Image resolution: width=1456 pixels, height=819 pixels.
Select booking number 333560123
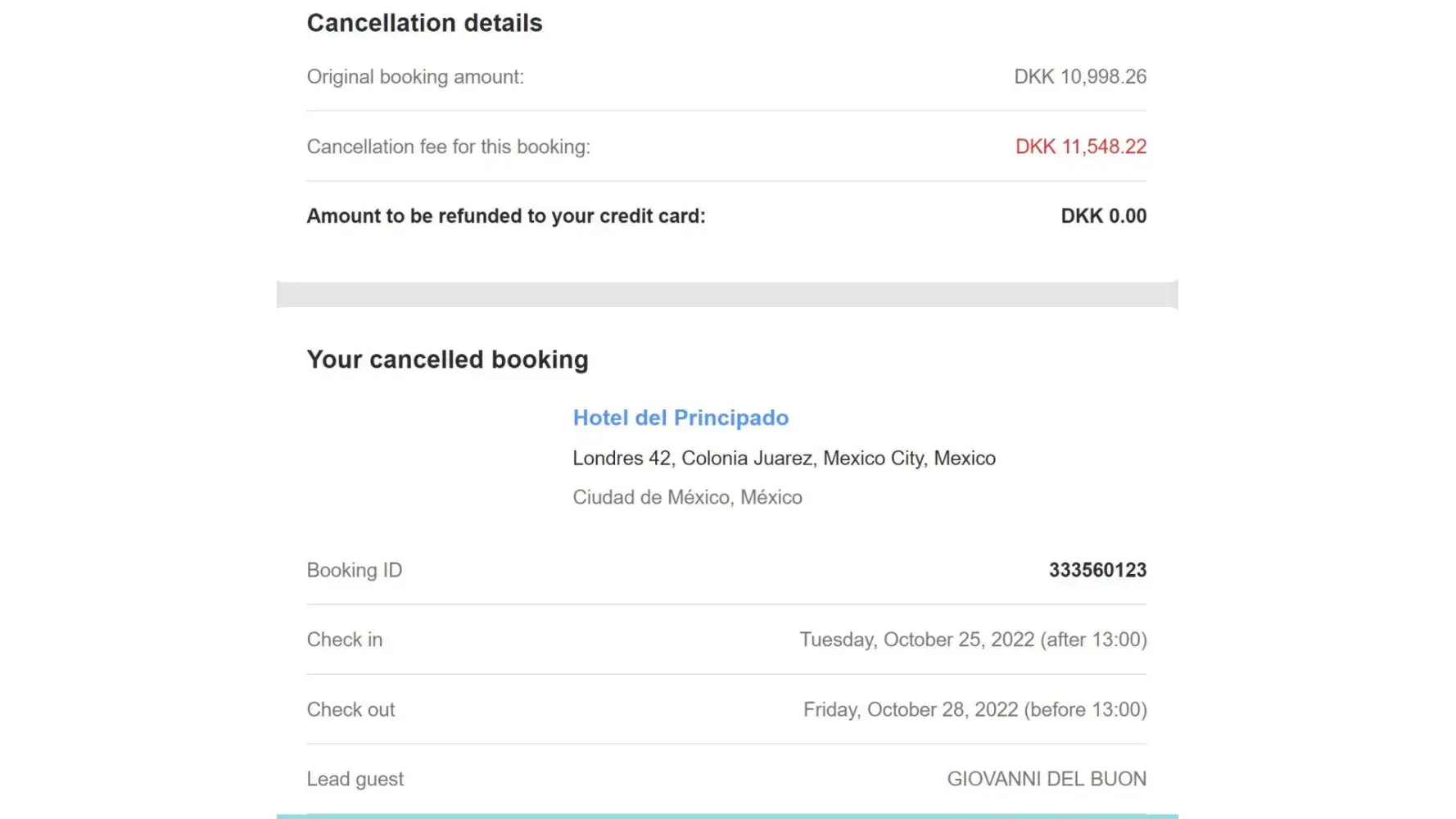click(1097, 570)
